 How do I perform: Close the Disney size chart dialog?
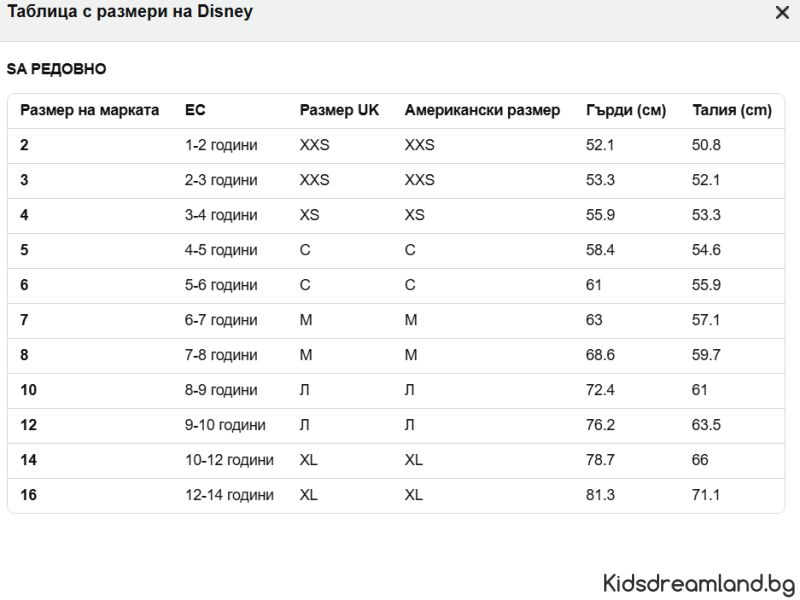(782, 13)
